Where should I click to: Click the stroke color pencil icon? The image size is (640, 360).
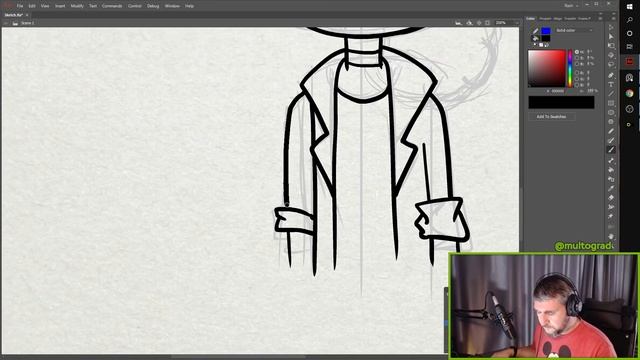536,31
